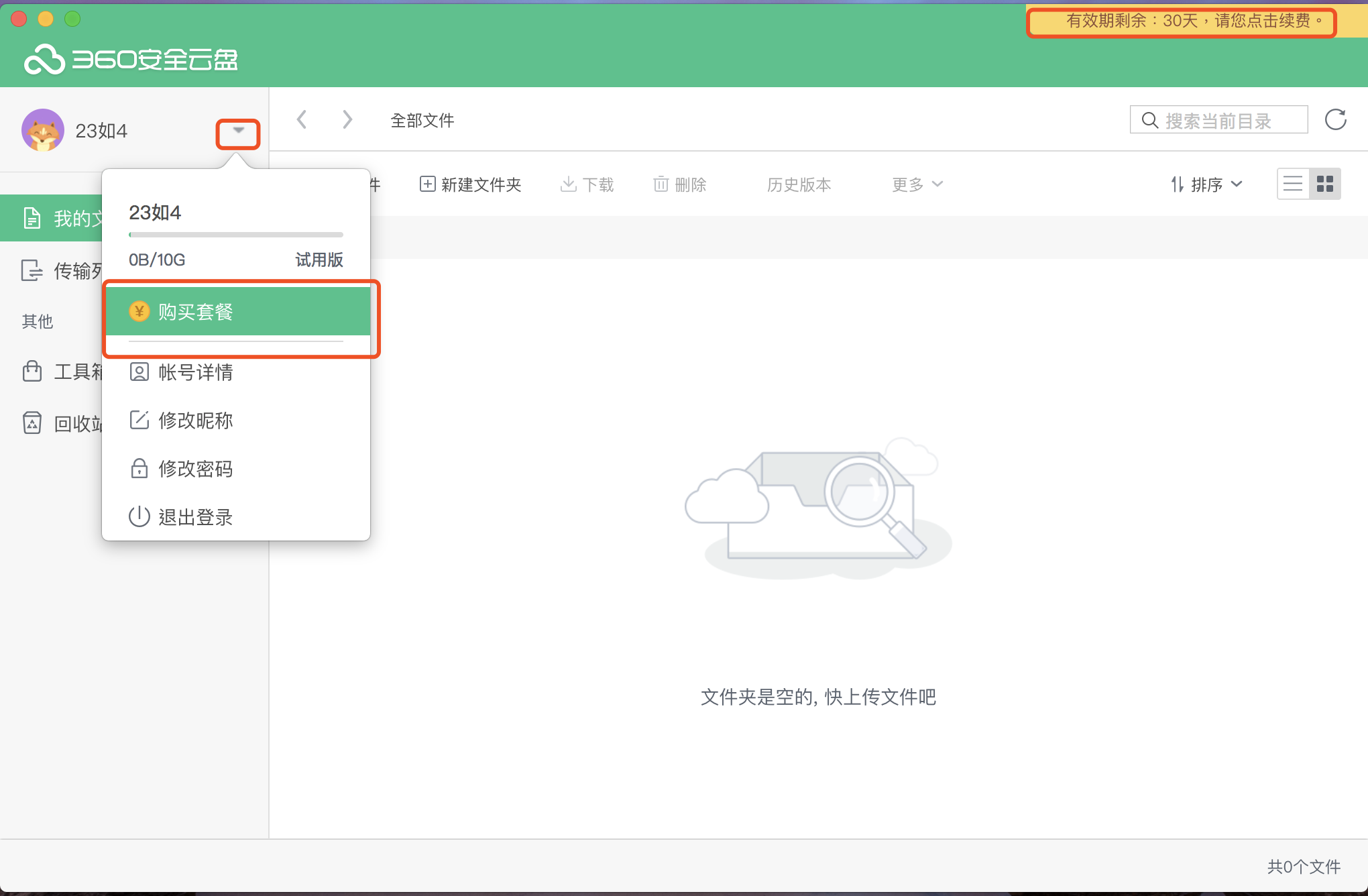Close the window with the red button

click(x=19, y=19)
